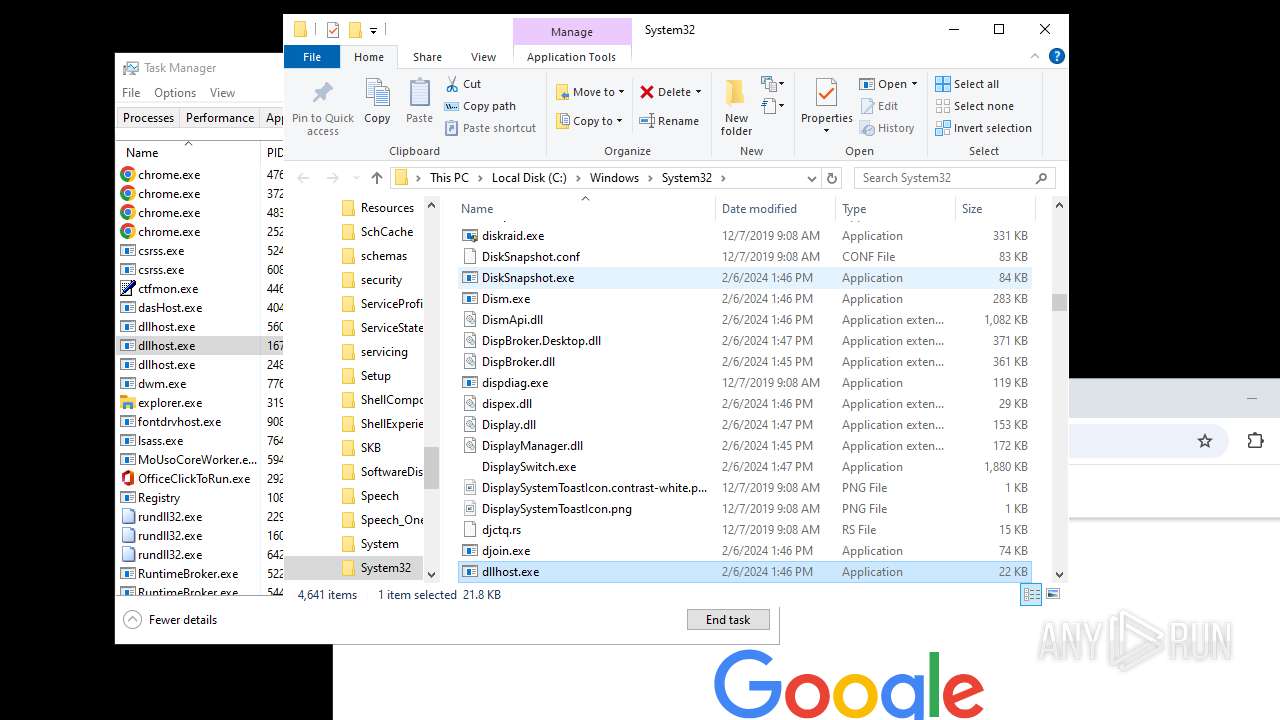Switch to Task Manager Performance tab
The width and height of the screenshot is (1280, 720).
click(220, 118)
